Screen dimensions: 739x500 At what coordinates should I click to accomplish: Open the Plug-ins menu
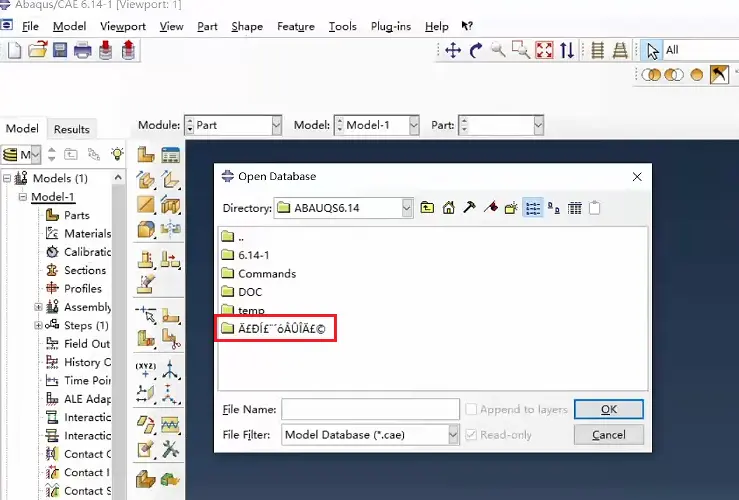(x=391, y=26)
